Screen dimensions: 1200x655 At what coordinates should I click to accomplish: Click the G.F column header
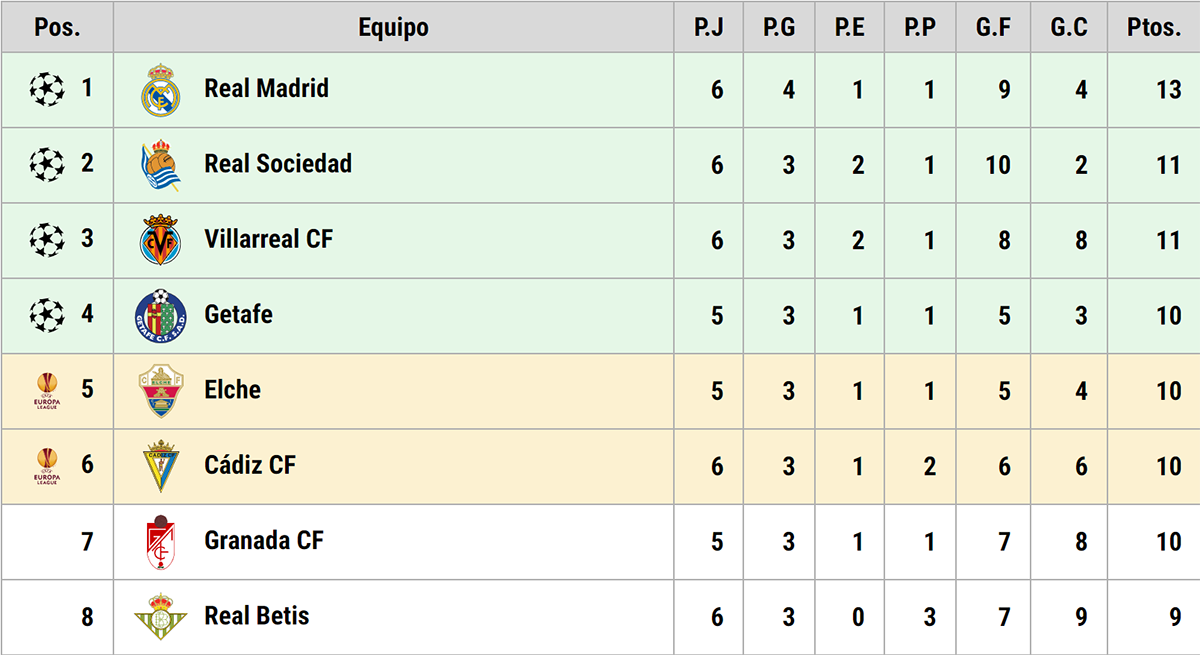click(993, 28)
